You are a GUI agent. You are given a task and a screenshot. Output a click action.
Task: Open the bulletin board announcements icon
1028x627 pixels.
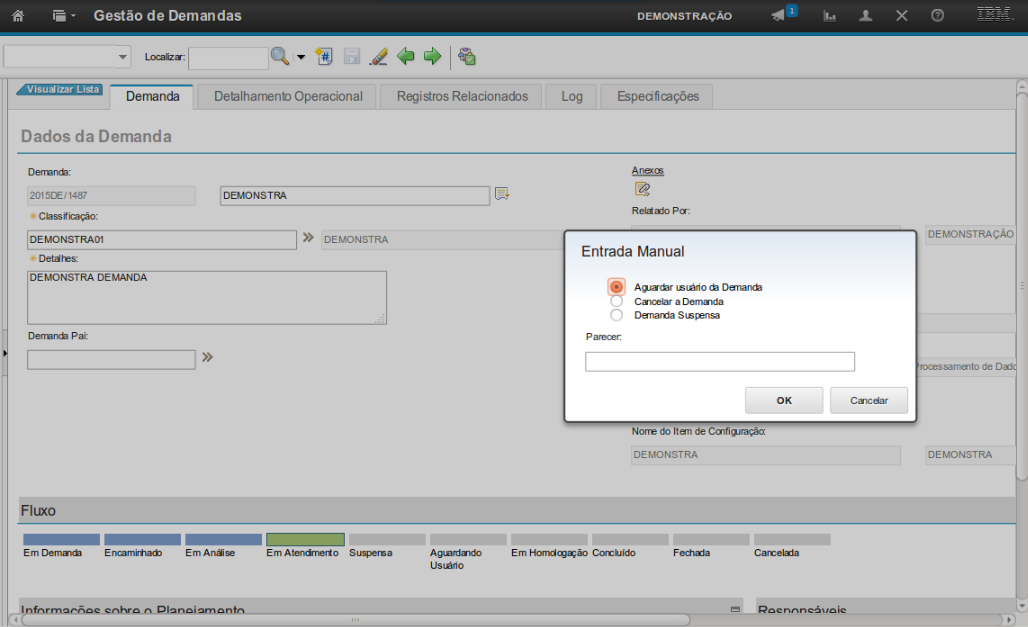coord(779,16)
